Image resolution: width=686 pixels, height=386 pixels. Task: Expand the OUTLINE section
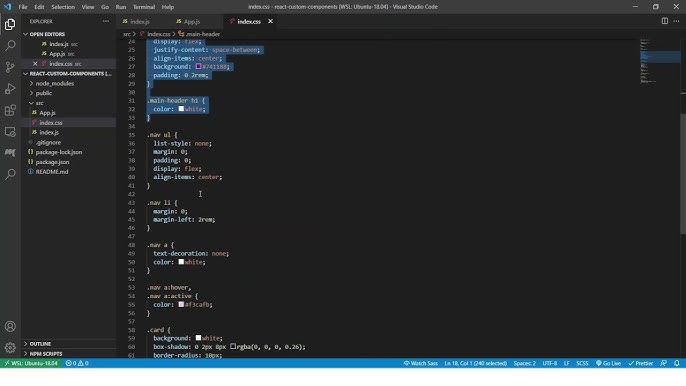coord(40,344)
